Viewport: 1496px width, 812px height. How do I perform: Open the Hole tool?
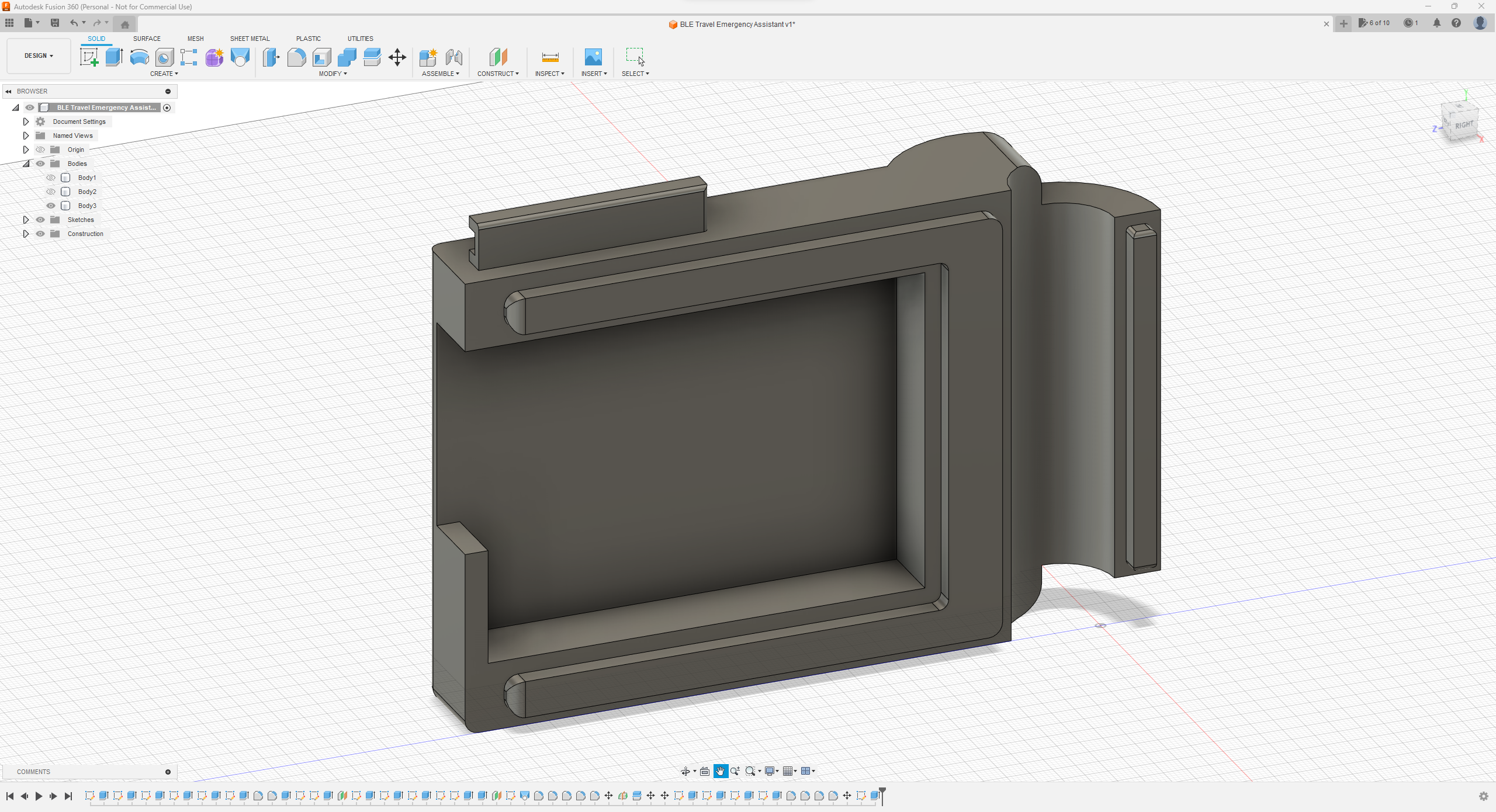(164, 57)
